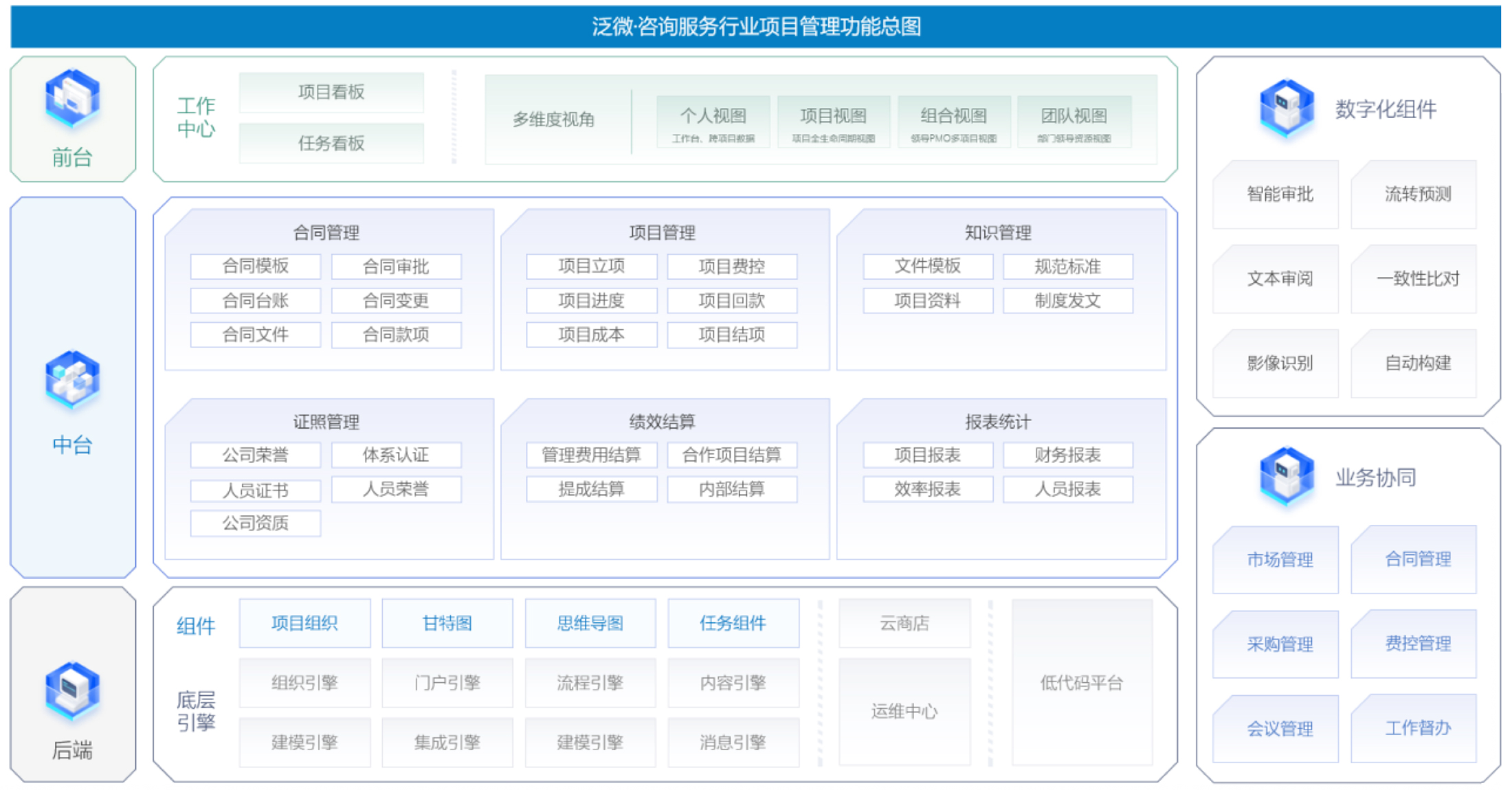Choose 合作项目结算 in 绩效结算
Screen dimensions: 1512x790
tap(732, 455)
